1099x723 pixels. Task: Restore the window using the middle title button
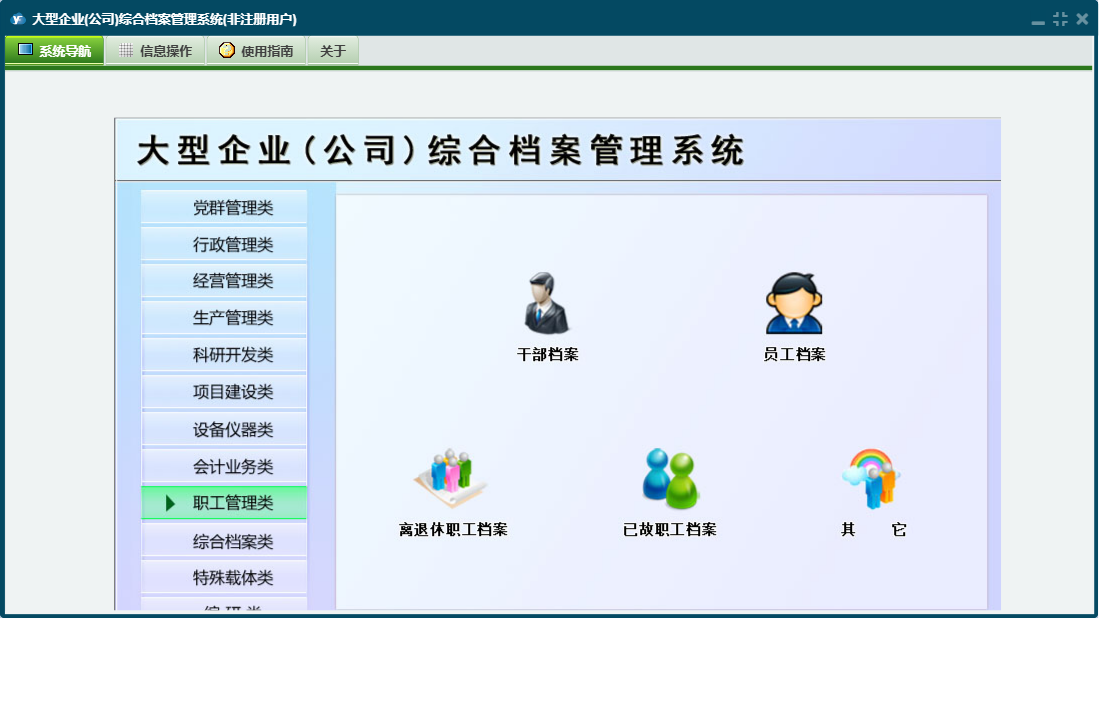coord(1060,19)
